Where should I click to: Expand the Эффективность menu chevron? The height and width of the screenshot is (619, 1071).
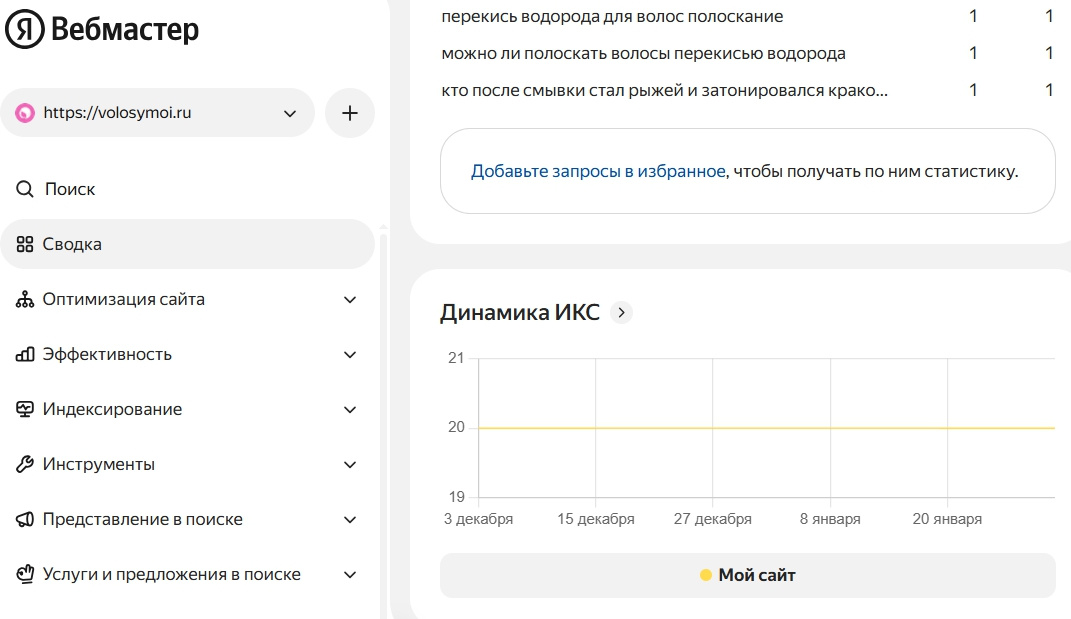(350, 354)
